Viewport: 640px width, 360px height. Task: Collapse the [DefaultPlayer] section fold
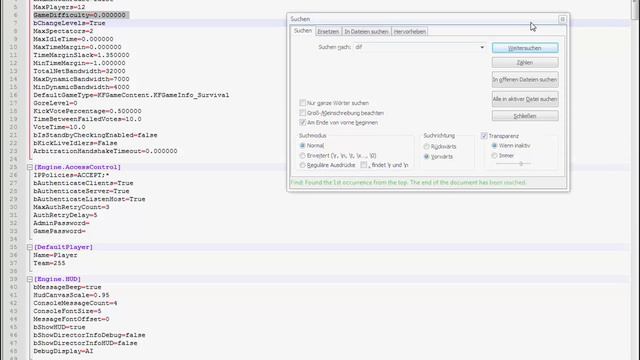(x=30, y=247)
